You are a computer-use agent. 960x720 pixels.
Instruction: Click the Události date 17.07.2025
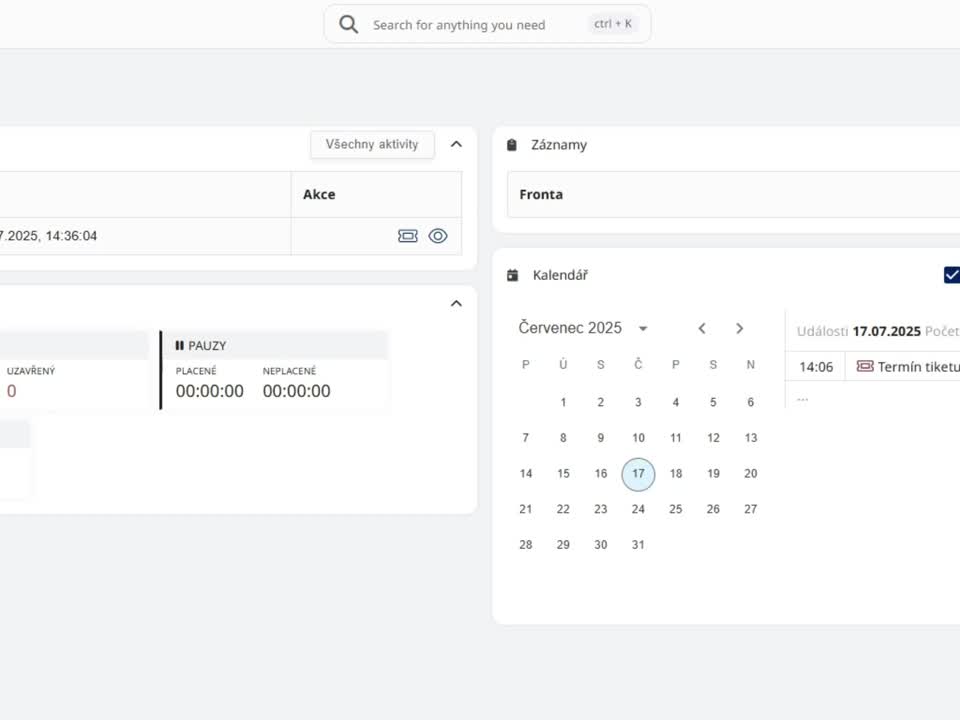tap(887, 331)
